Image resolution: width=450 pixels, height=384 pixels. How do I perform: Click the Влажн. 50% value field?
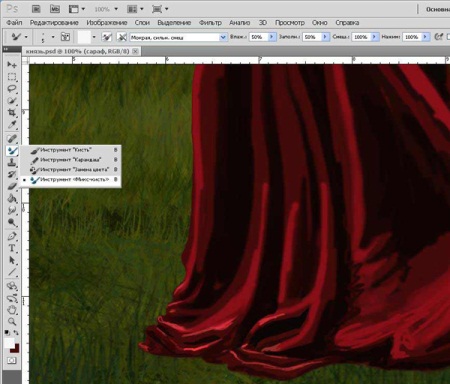[x=259, y=37]
